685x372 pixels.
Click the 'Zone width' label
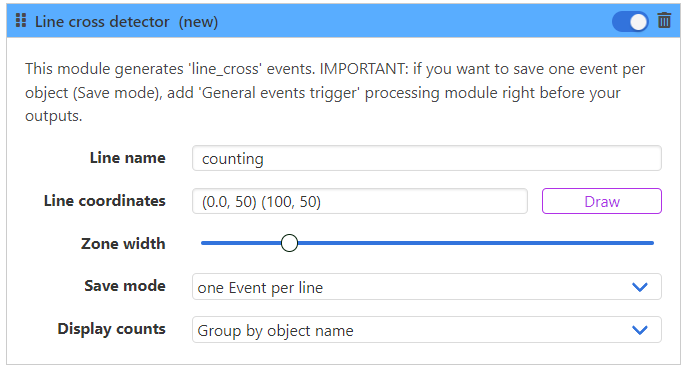(123, 244)
